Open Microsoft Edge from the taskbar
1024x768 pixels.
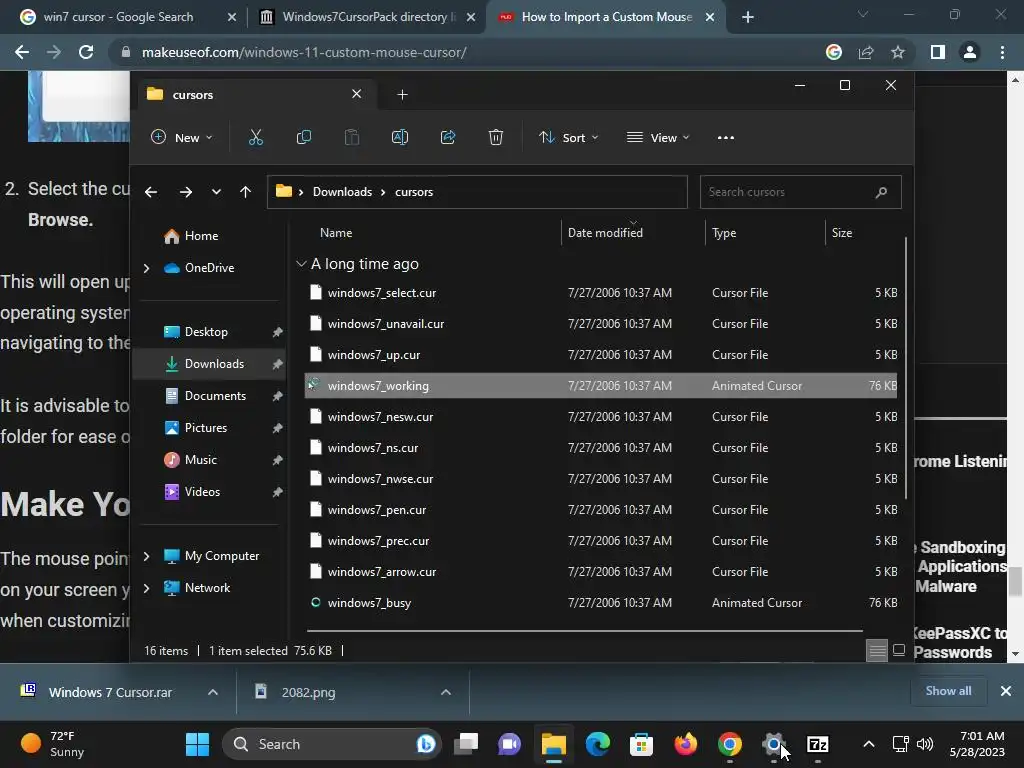click(598, 744)
